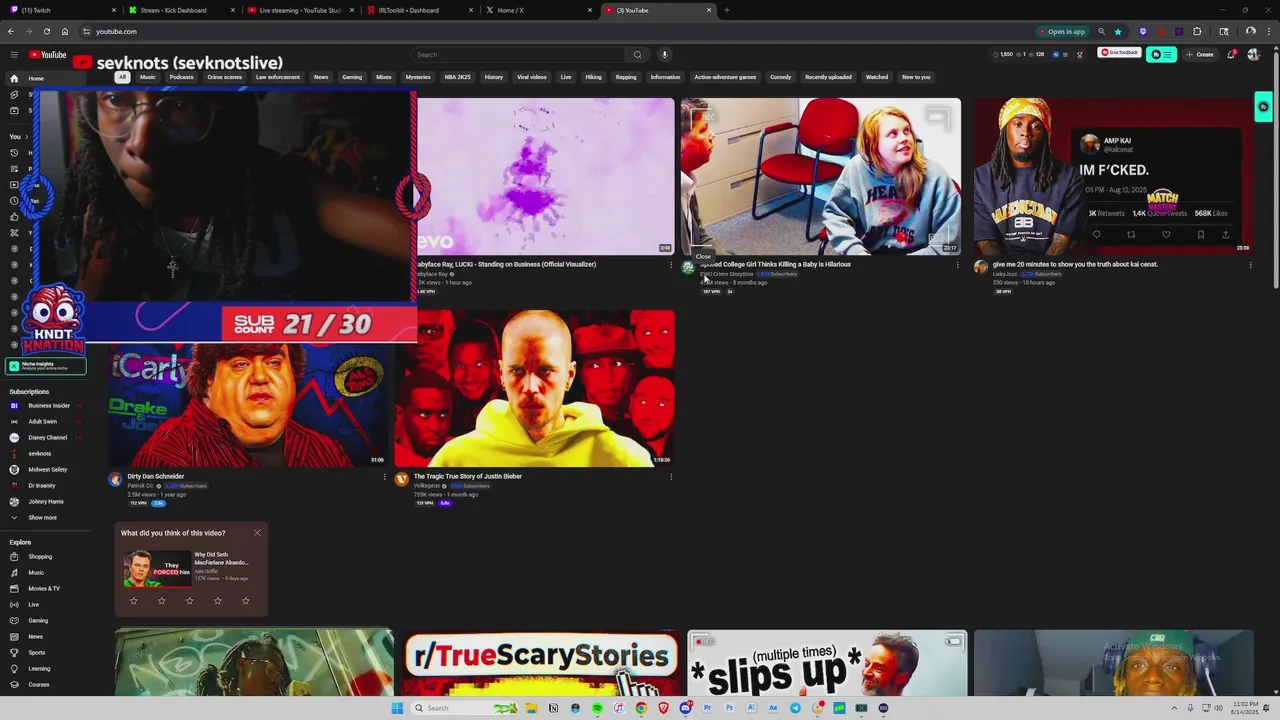Launch Photoshop from the taskbar
Image resolution: width=1280 pixels, height=720 pixels.
coord(729,708)
